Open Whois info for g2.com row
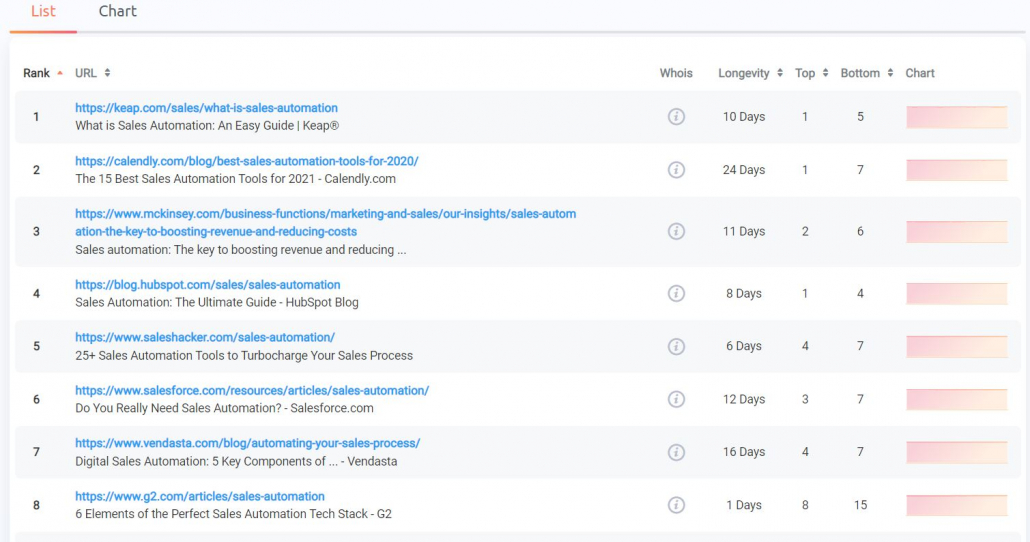The width and height of the screenshot is (1030, 542). tap(676, 505)
